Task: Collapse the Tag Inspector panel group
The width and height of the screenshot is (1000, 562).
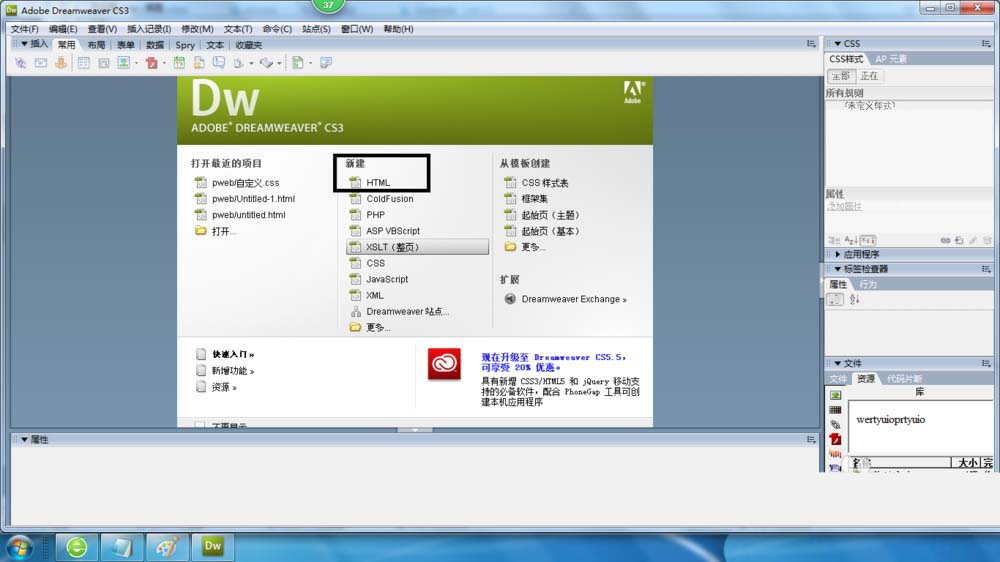Action: [x=837, y=269]
